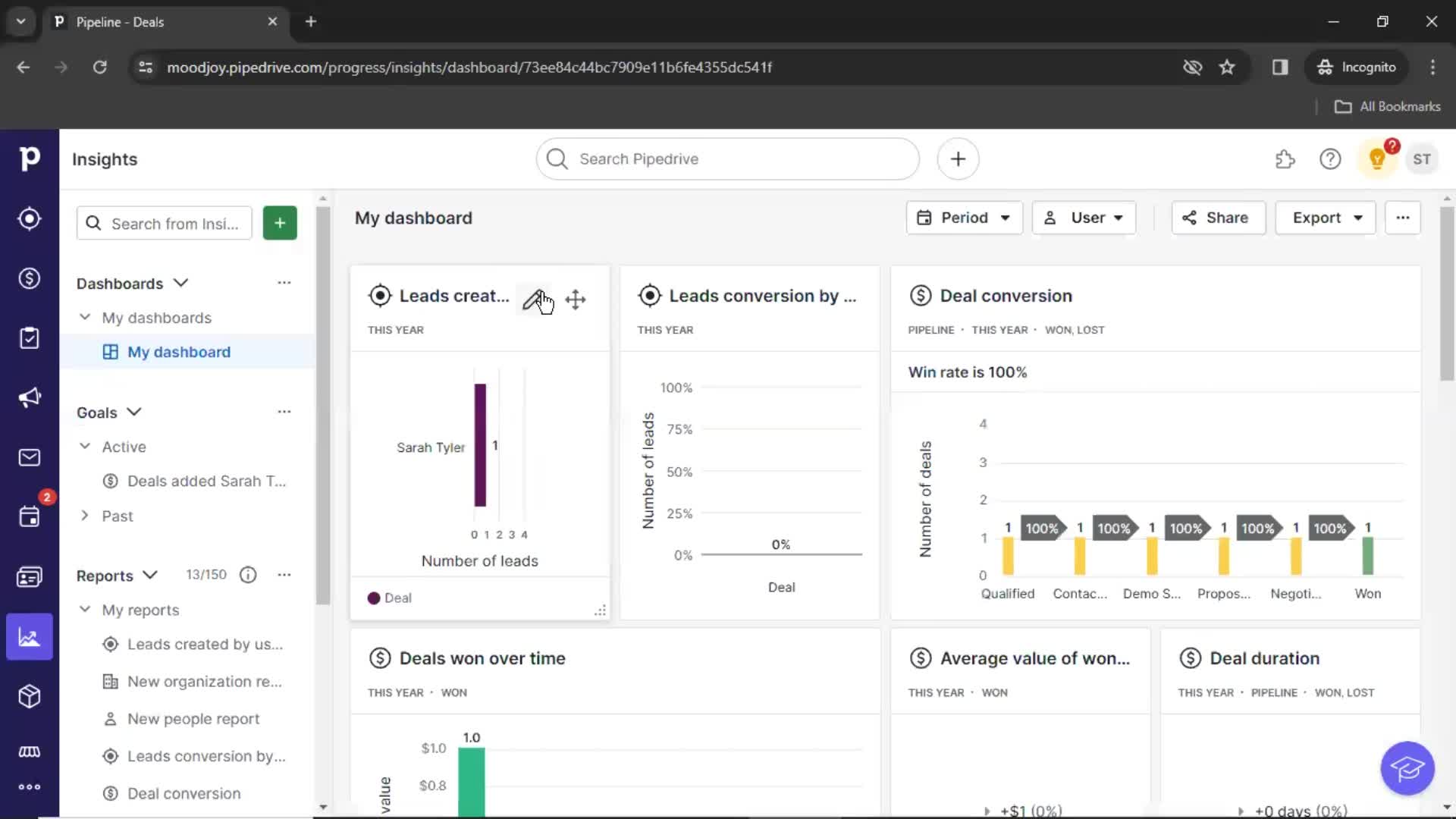Select Leads conversion by report
Screen dimensions: 1456x819
click(206, 755)
